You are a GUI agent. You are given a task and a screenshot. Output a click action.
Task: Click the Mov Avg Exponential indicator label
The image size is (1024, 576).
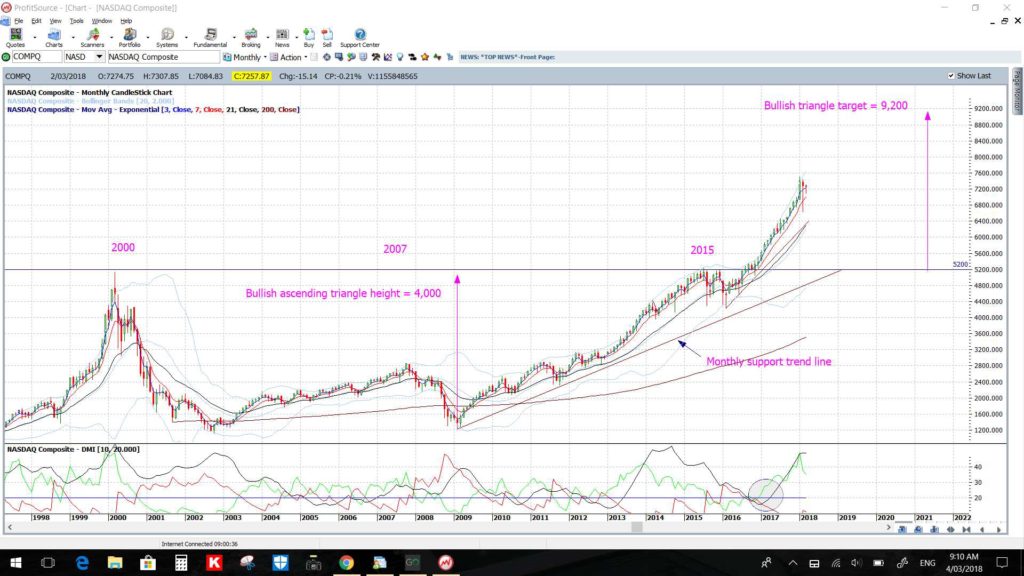point(153,110)
